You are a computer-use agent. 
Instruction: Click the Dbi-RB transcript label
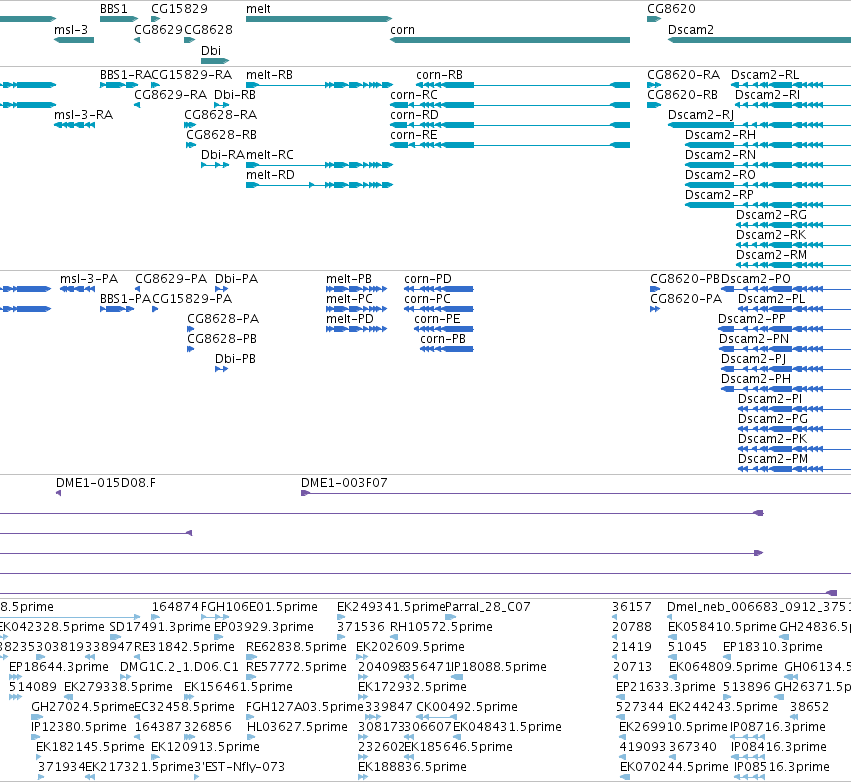(x=234, y=95)
